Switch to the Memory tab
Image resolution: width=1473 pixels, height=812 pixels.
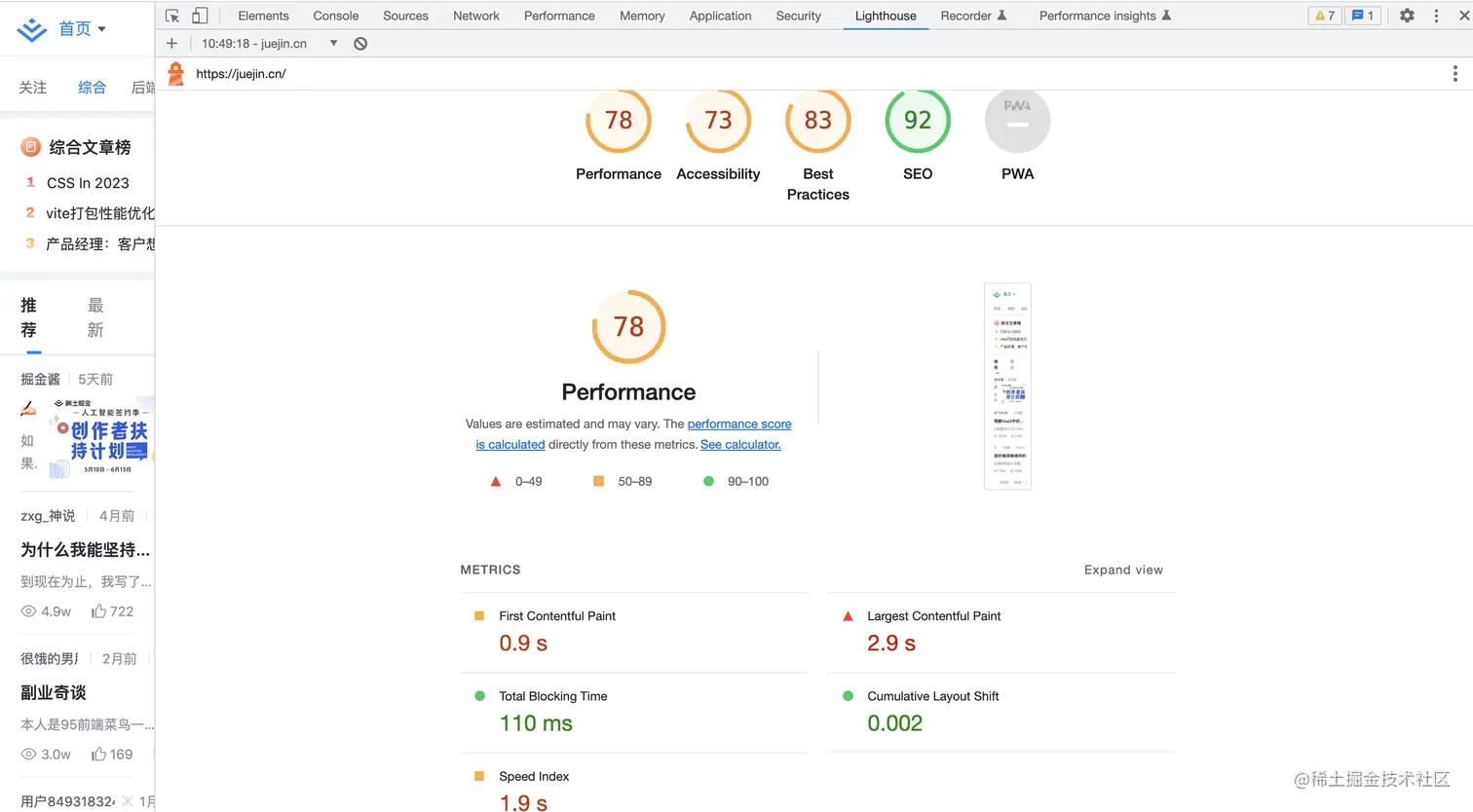(x=642, y=16)
